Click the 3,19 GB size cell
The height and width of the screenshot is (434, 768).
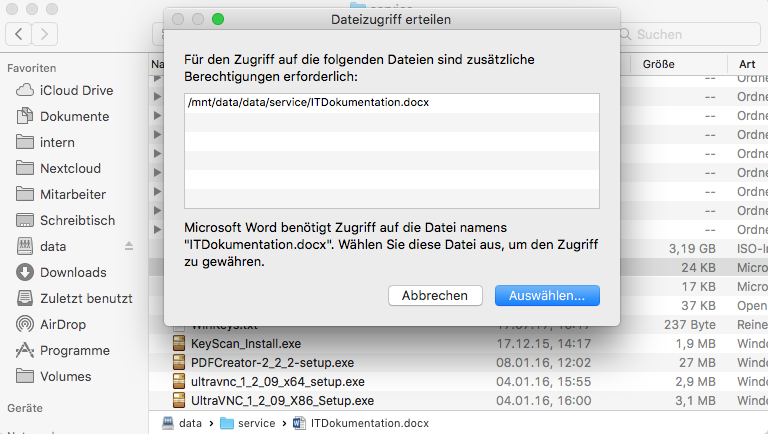pyautogui.click(x=692, y=248)
